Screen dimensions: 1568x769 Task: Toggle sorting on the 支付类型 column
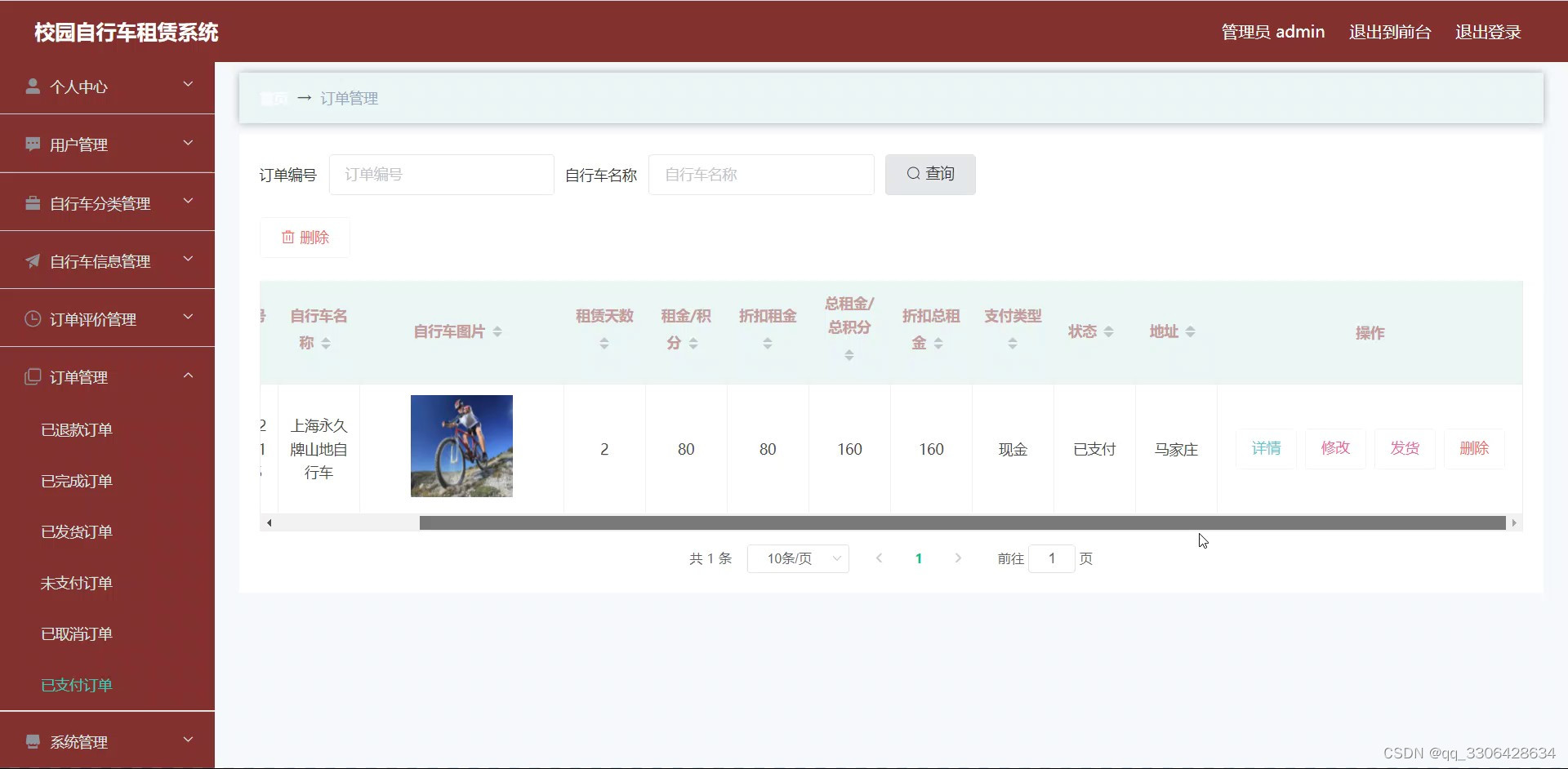pos(1012,343)
